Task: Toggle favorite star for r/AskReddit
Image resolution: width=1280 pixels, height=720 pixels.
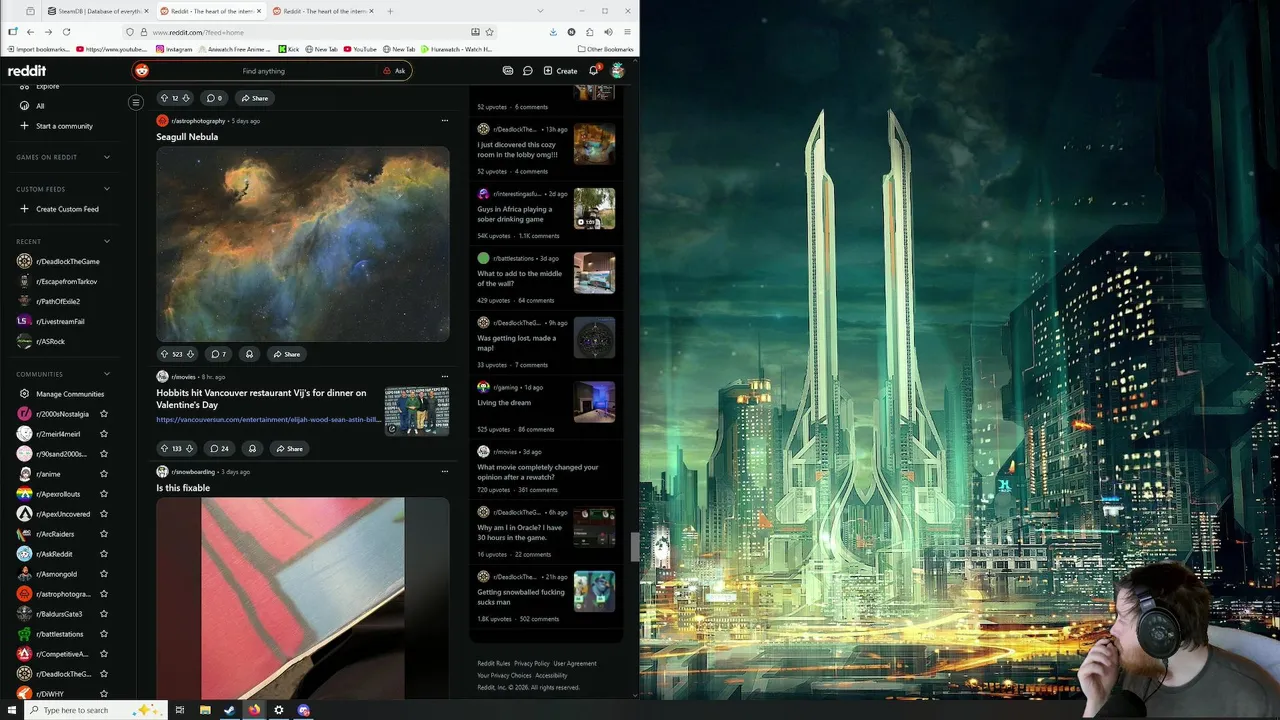Action: pyautogui.click(x=103, y=554)
